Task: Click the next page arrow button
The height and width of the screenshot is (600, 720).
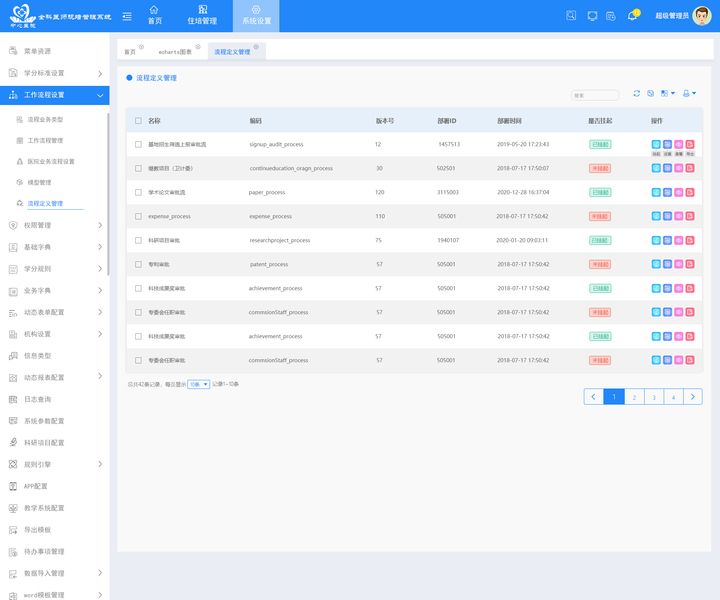Action: pyautogui.click(x=693, y=397)
